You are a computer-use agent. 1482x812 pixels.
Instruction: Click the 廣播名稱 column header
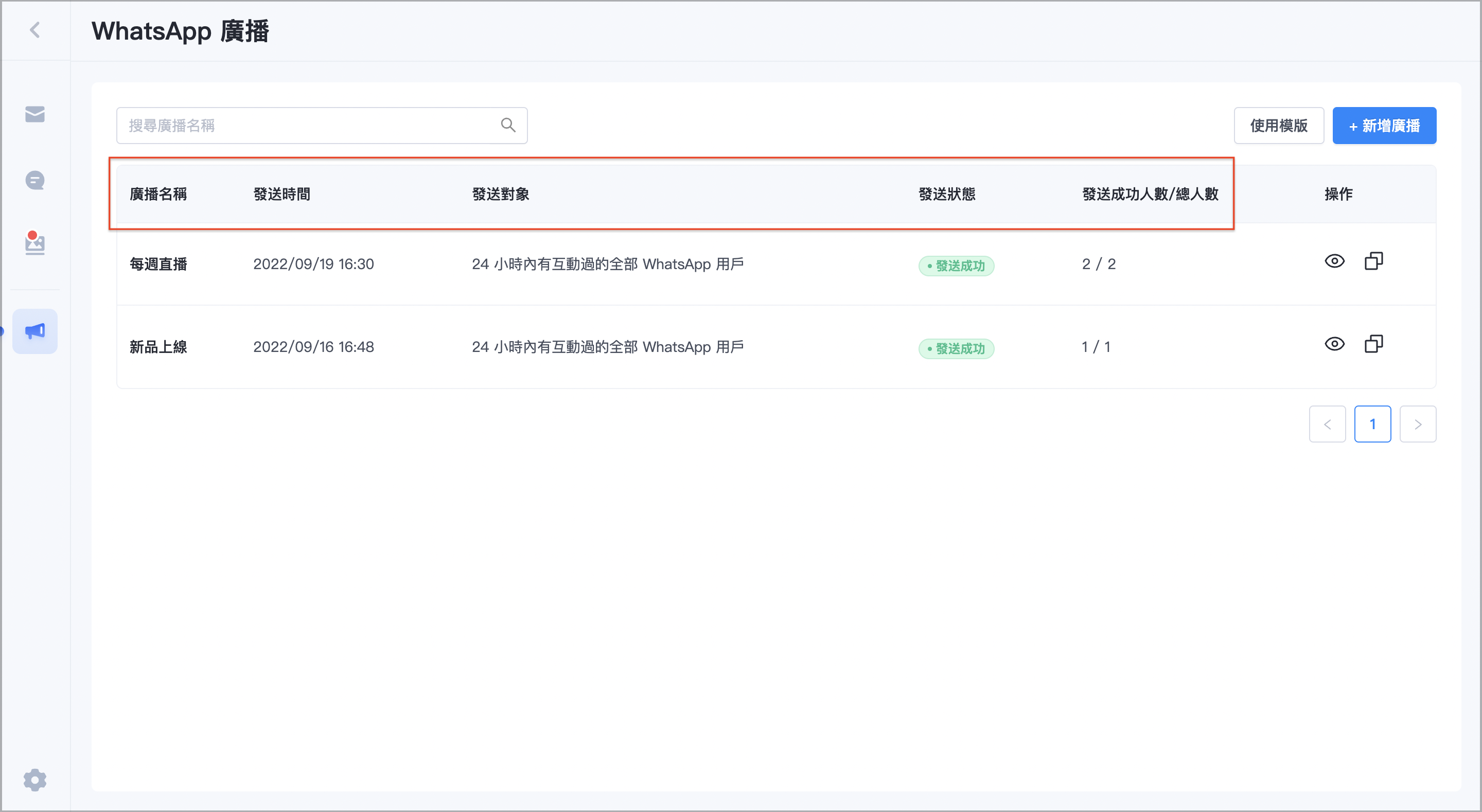pos(158,195)
